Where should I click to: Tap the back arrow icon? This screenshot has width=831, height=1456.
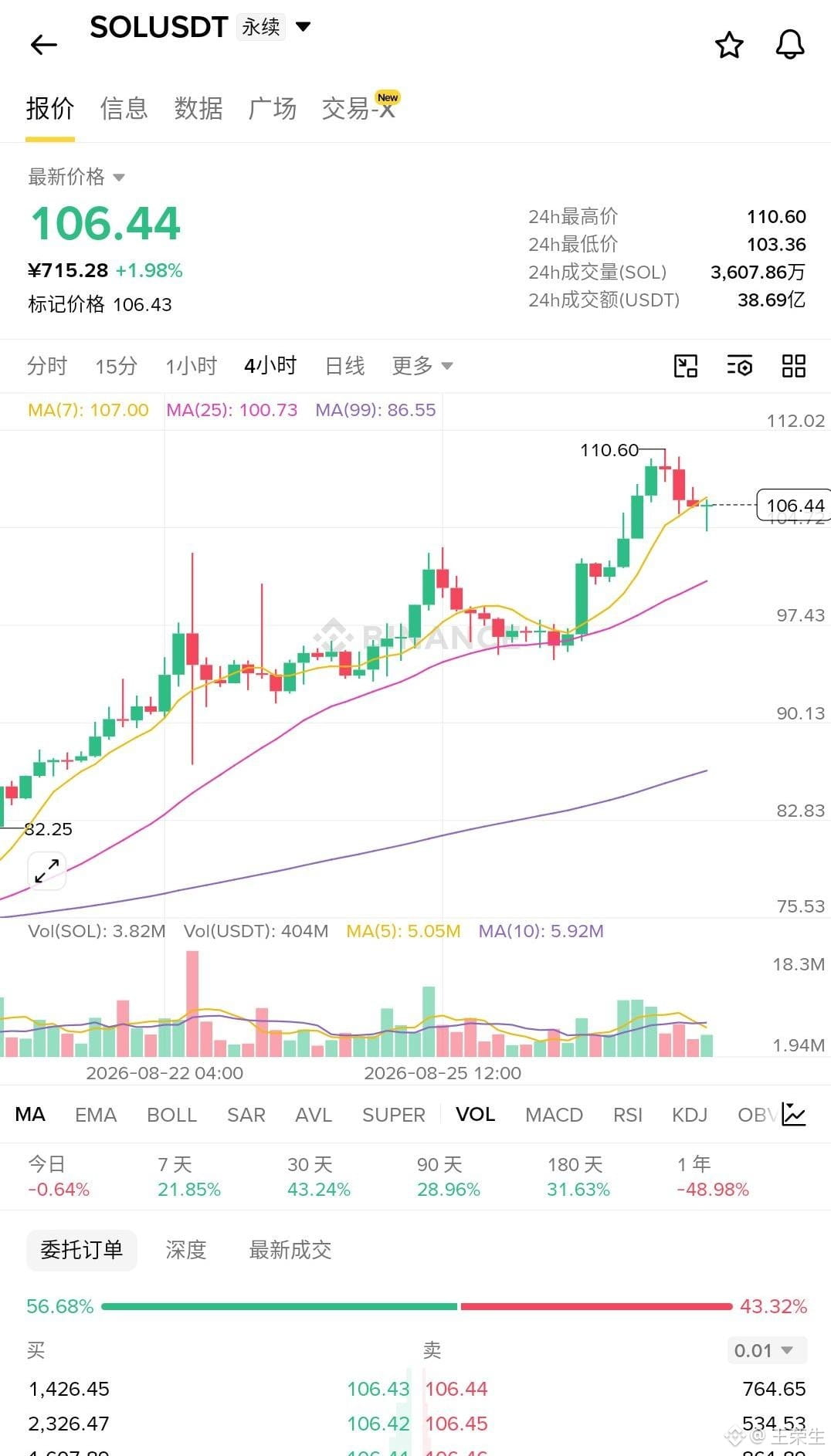(x=44, y=45)
